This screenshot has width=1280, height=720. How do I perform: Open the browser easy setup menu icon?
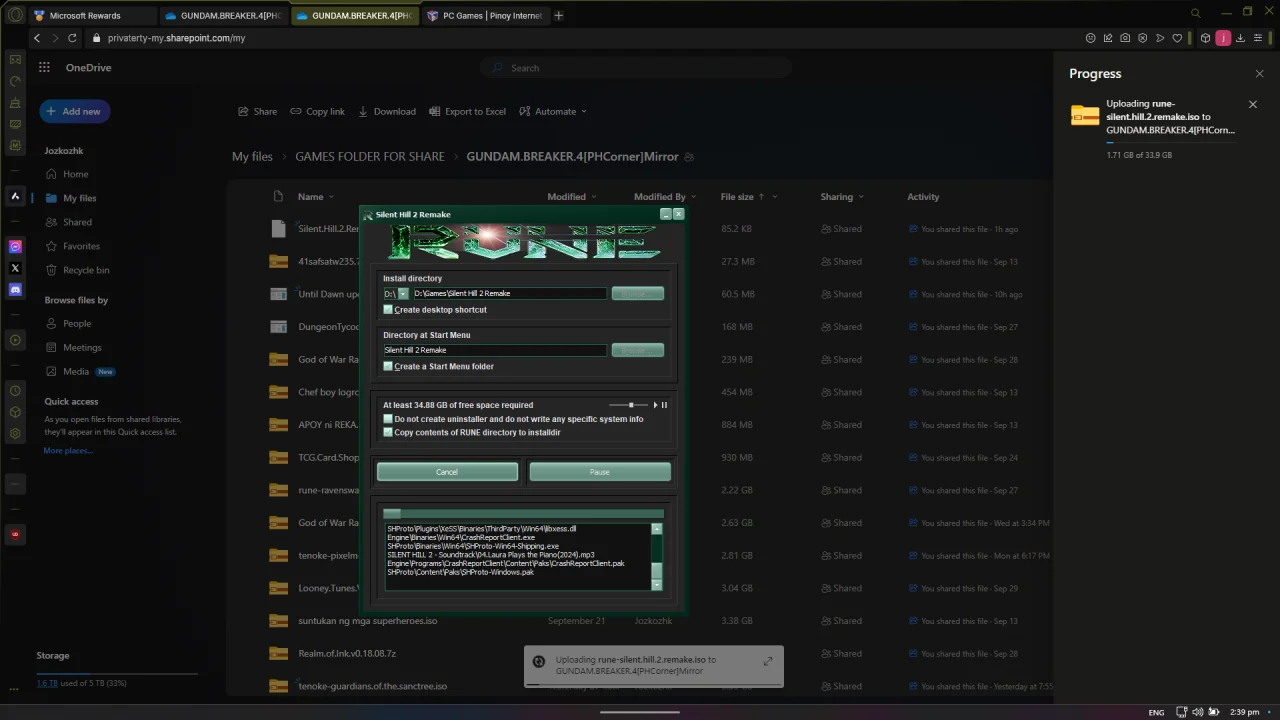(x=1259, y=38)
